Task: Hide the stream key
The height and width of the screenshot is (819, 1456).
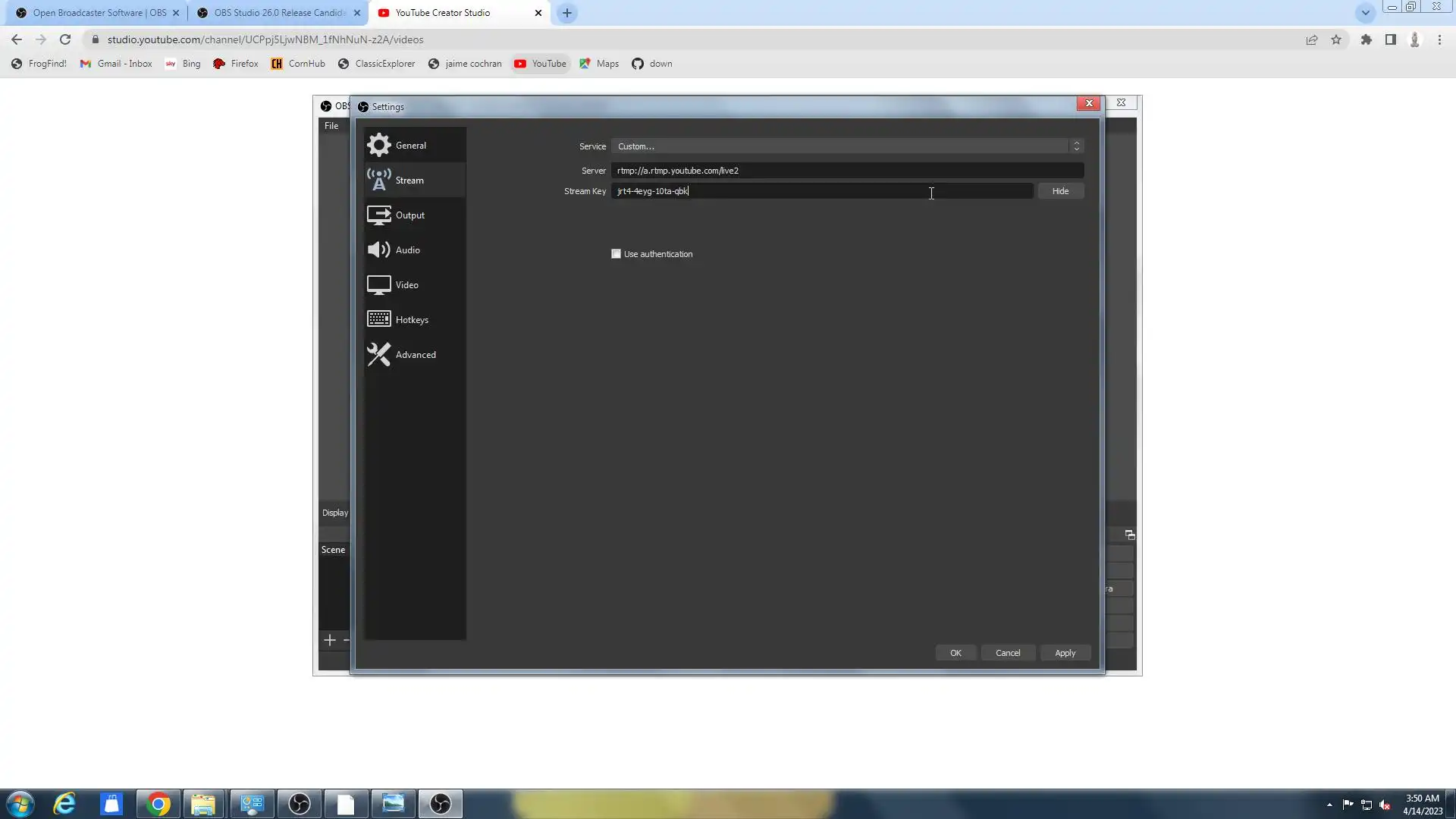Action: (1060, 191)
